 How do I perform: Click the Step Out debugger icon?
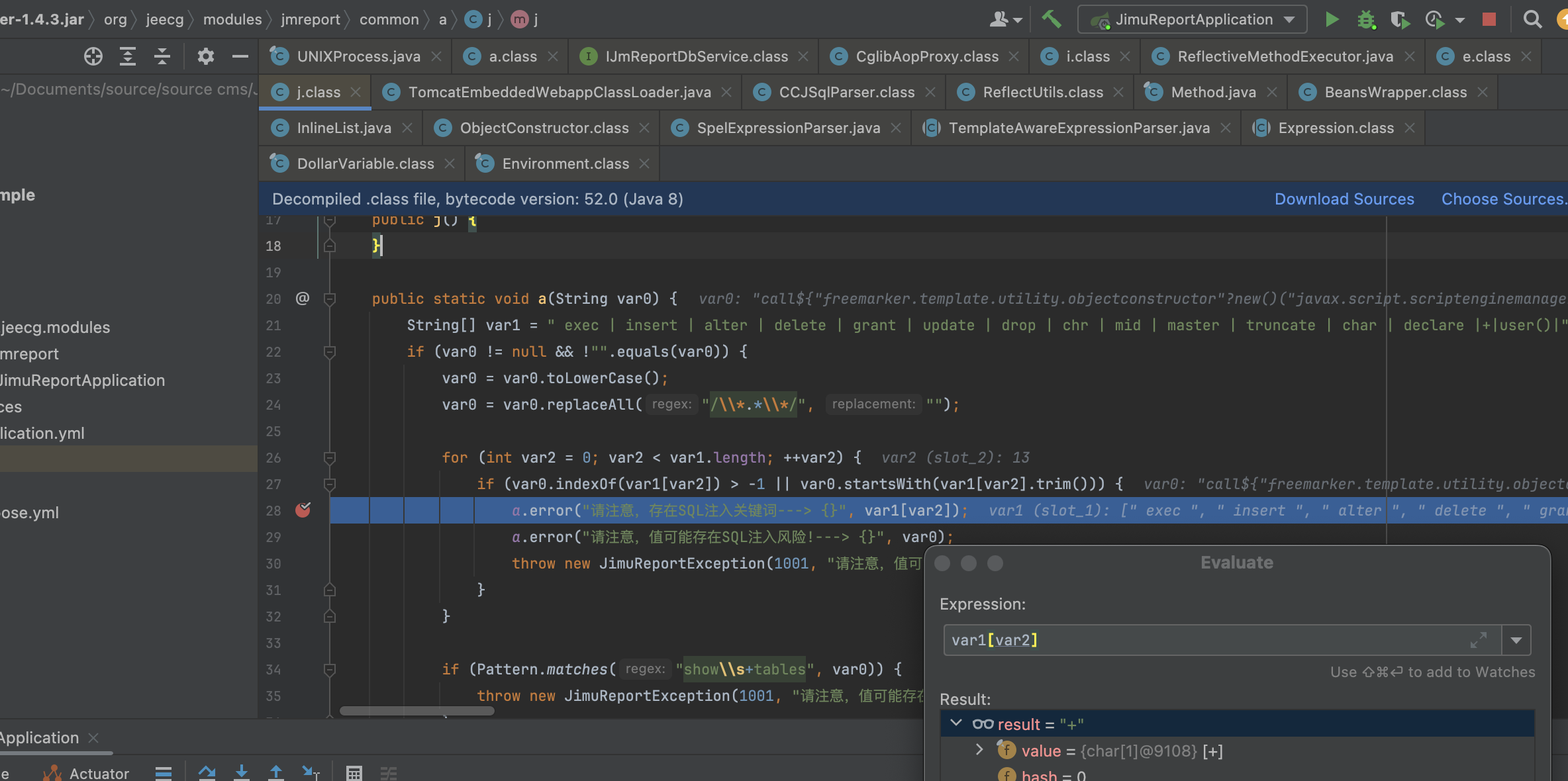tap(276, 772)
